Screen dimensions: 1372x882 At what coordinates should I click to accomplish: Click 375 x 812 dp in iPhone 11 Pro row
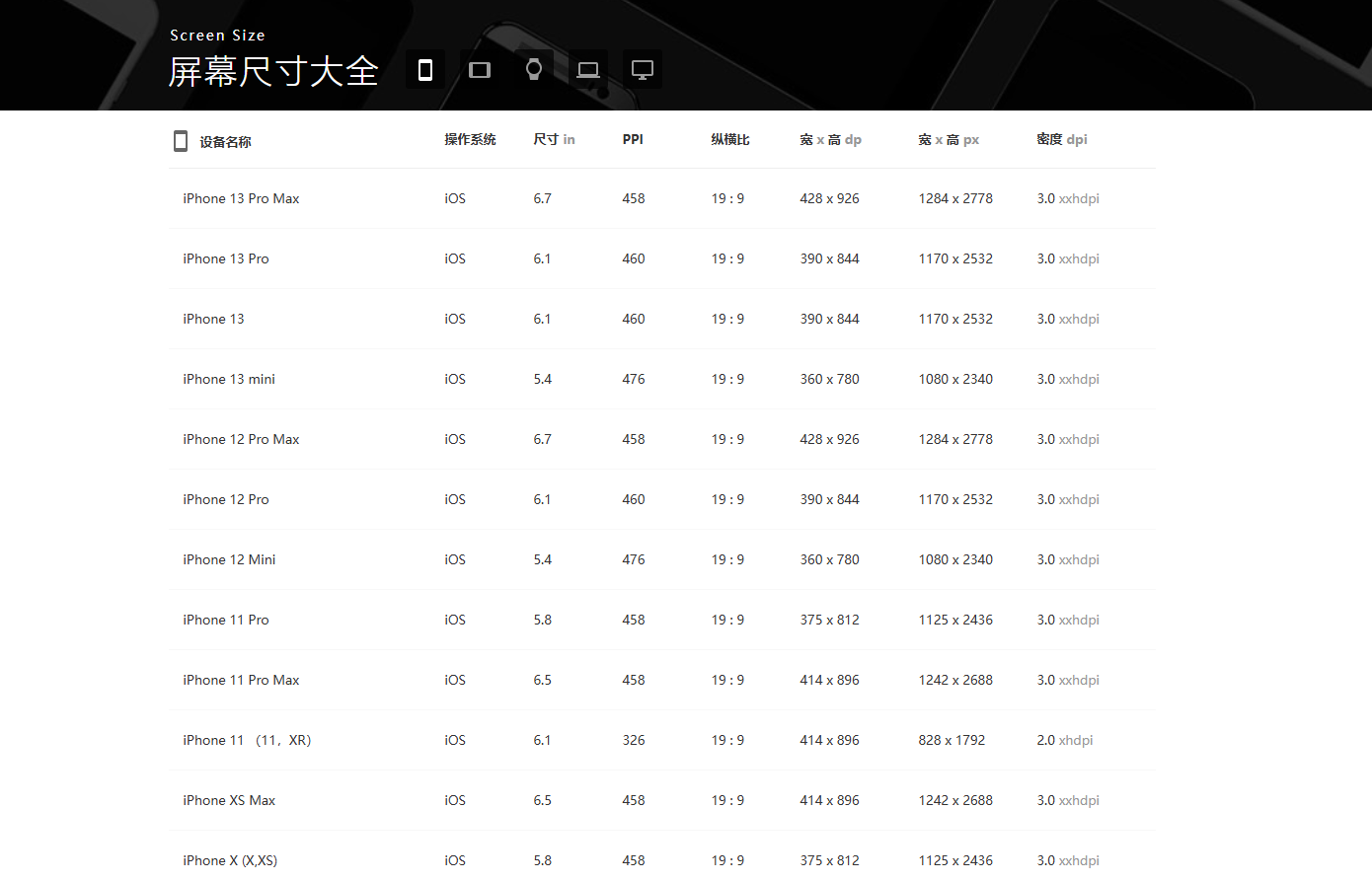(829, 620)
